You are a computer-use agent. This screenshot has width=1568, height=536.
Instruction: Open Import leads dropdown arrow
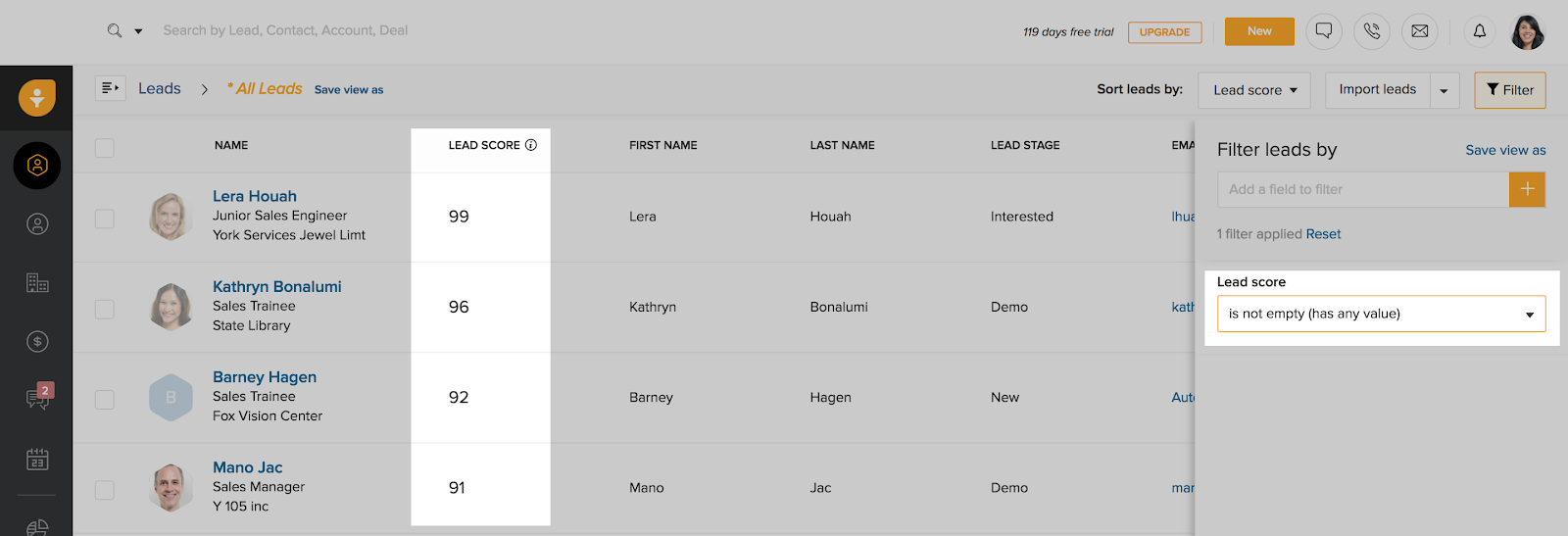[x=1445, y=91]
